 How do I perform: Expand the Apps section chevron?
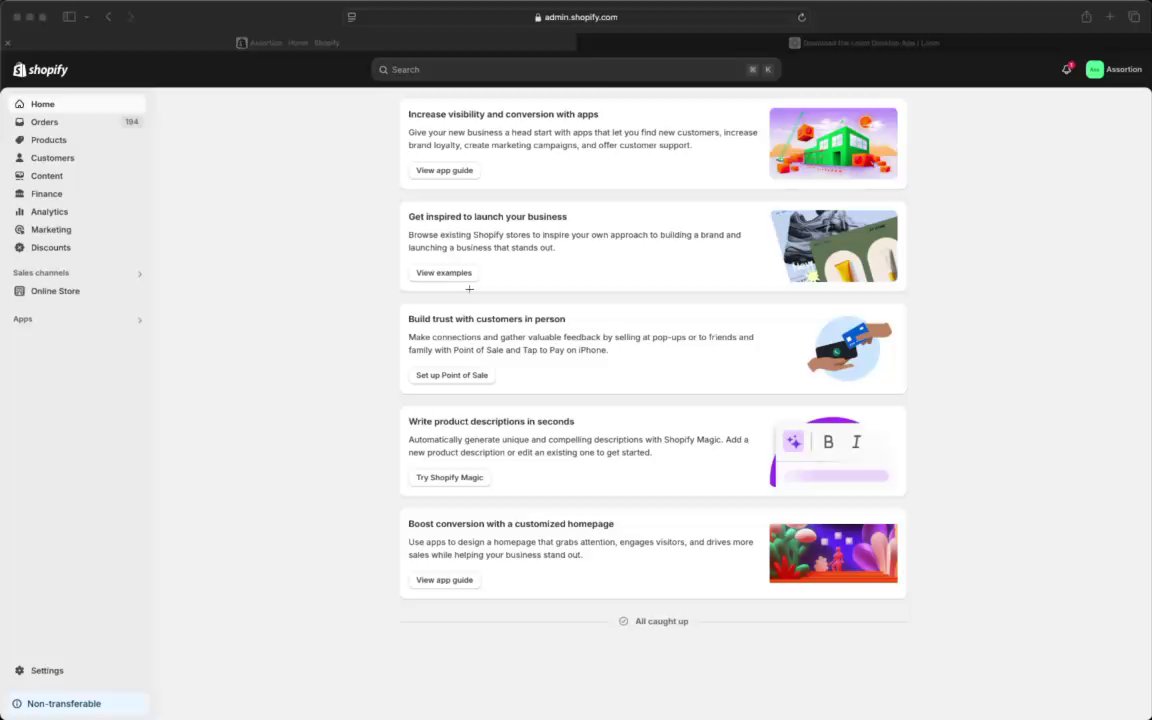coord(140,320)
